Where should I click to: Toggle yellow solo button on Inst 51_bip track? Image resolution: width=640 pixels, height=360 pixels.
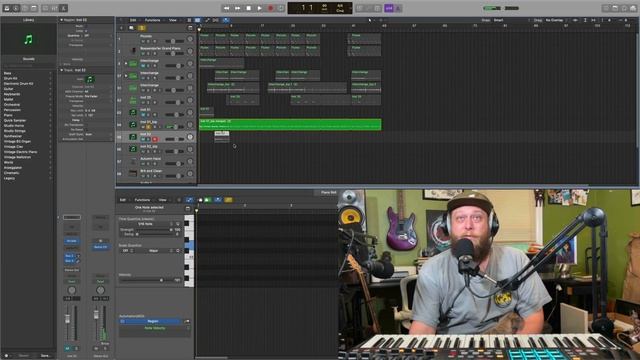(x=149, y=127)
